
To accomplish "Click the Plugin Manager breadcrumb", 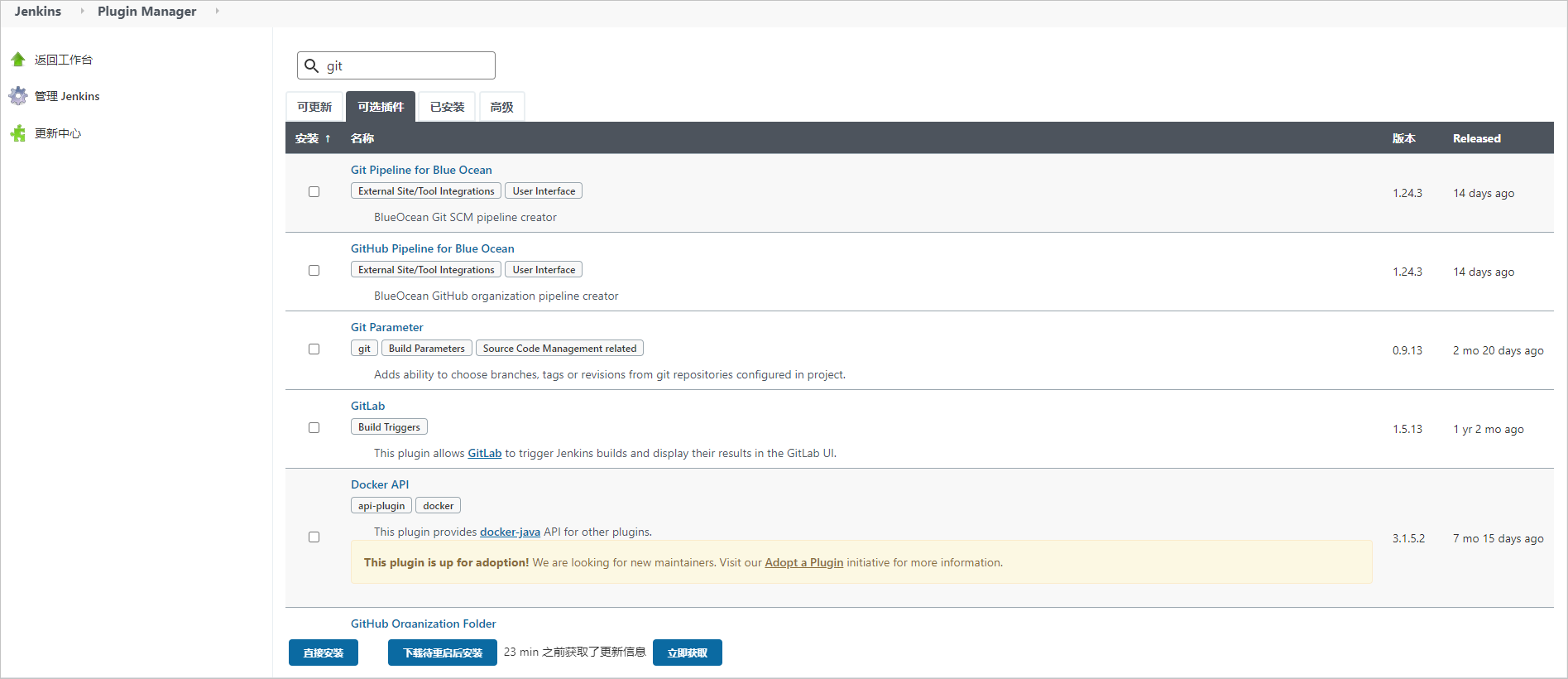I will [x=147, y=11].
